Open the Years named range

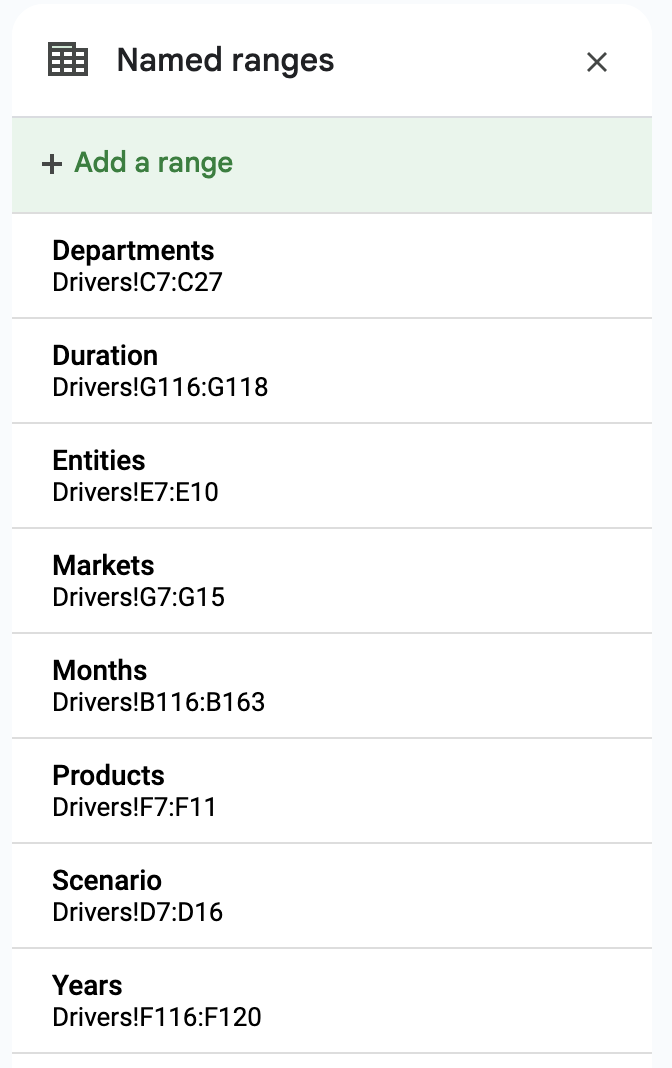pos(87,985)
